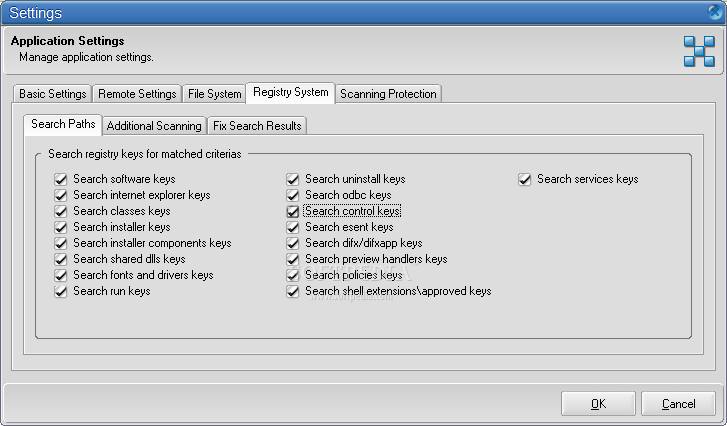Disable Search preview handlers keys
This screenshot has height=426, width=727.
click(x=294, y=260)
